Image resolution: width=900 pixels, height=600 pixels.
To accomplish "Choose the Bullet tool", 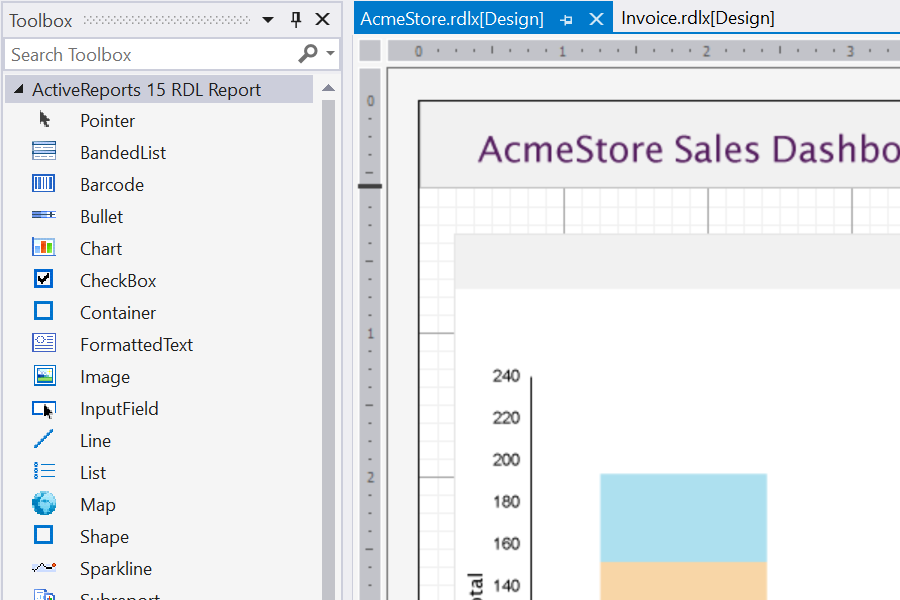I will tap(100, 216).
